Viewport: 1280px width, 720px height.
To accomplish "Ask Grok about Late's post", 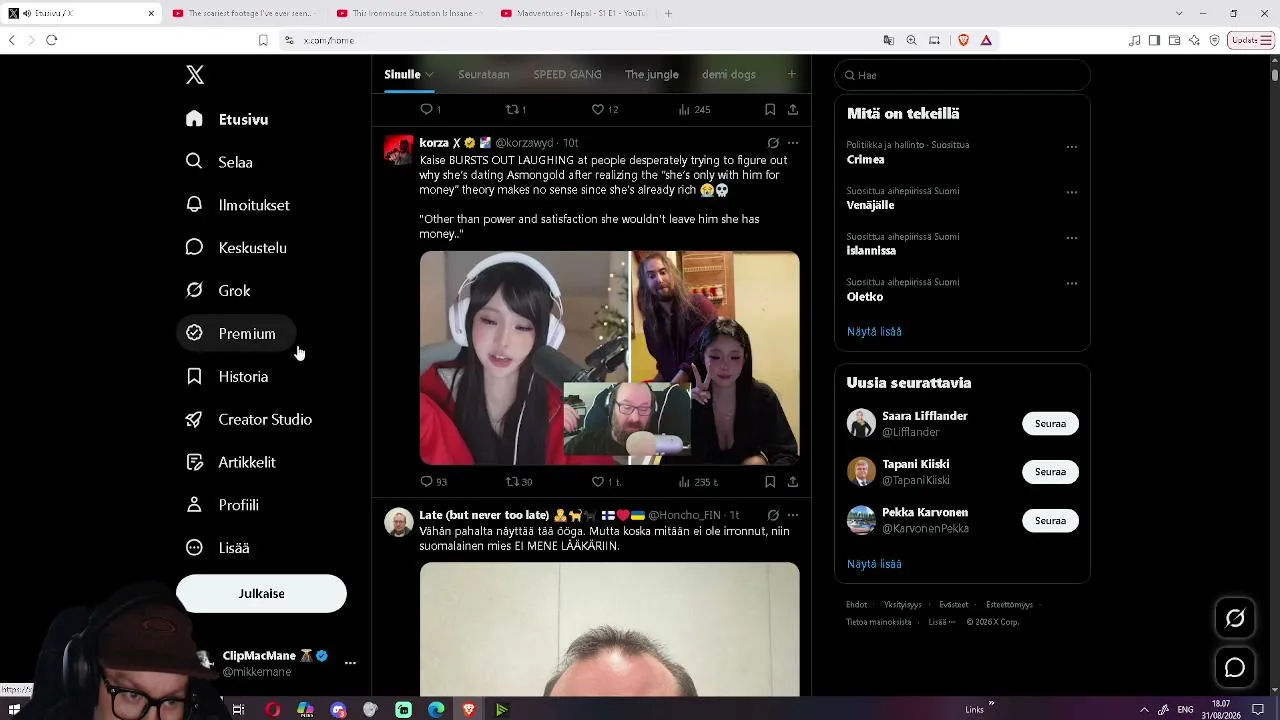I will point(773,515).
